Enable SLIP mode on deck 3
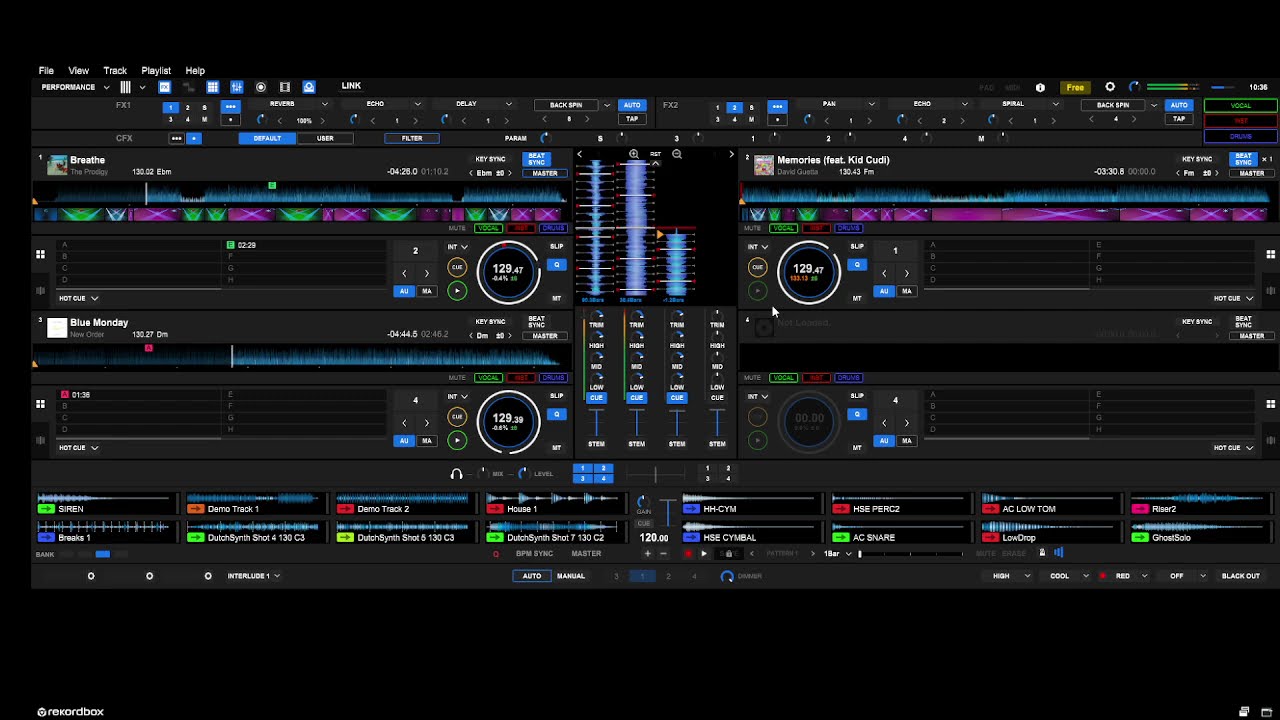This screenshot has height=720, width=1280. [557, 396]
